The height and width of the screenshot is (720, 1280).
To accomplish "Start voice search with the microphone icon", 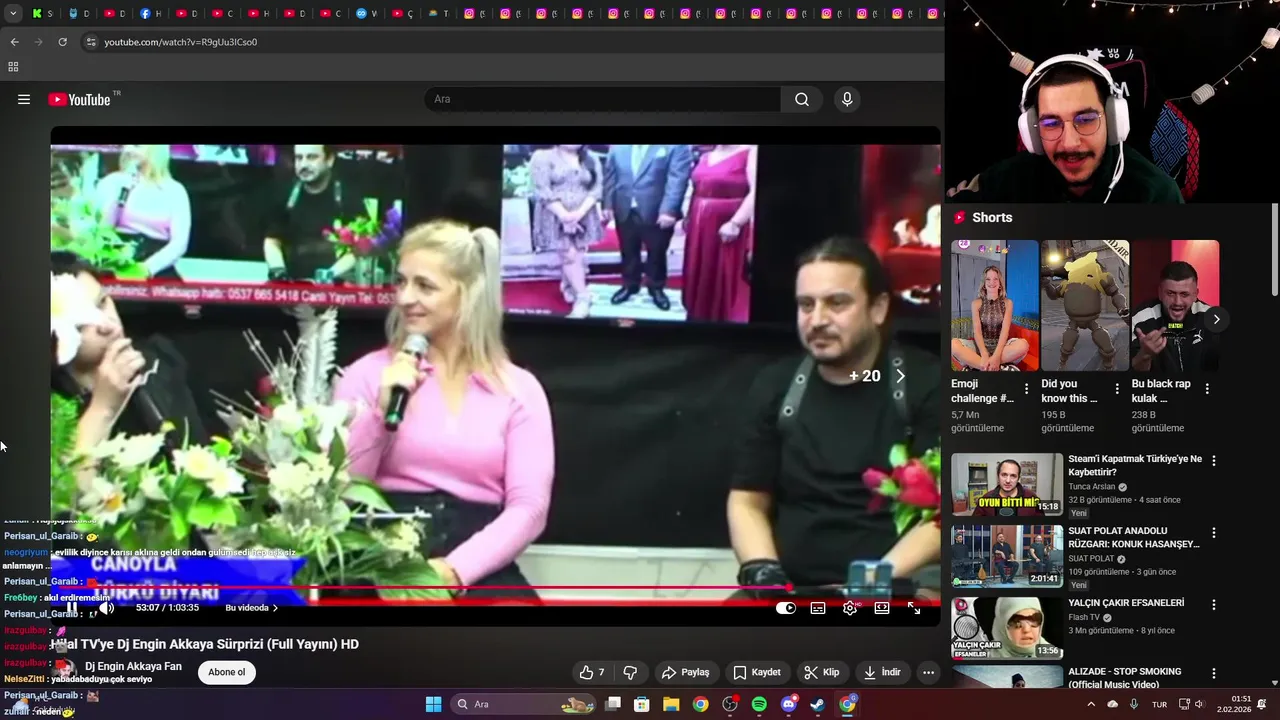I will coord(847,99).
